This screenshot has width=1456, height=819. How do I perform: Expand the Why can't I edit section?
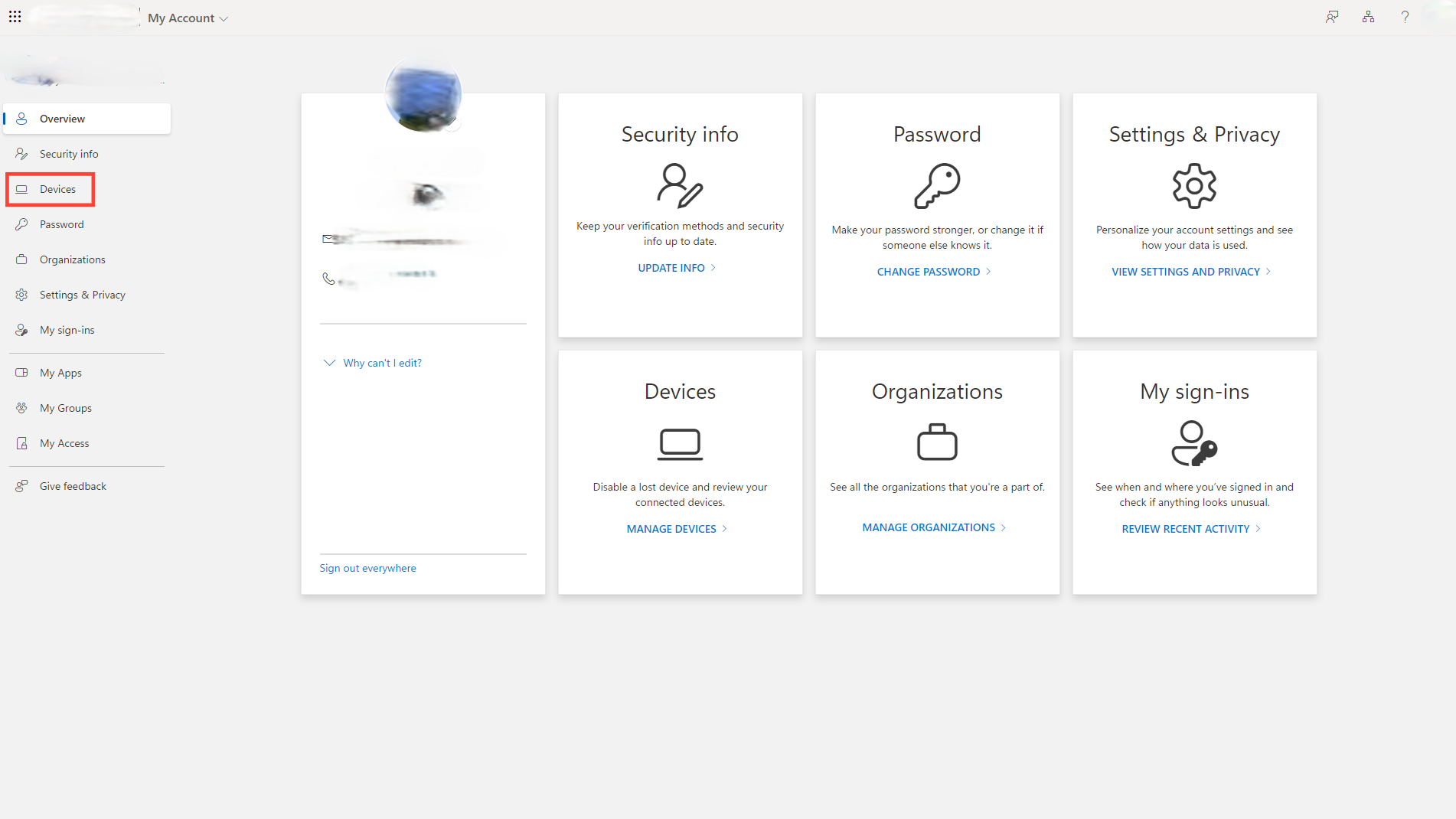tap(373, 363)
